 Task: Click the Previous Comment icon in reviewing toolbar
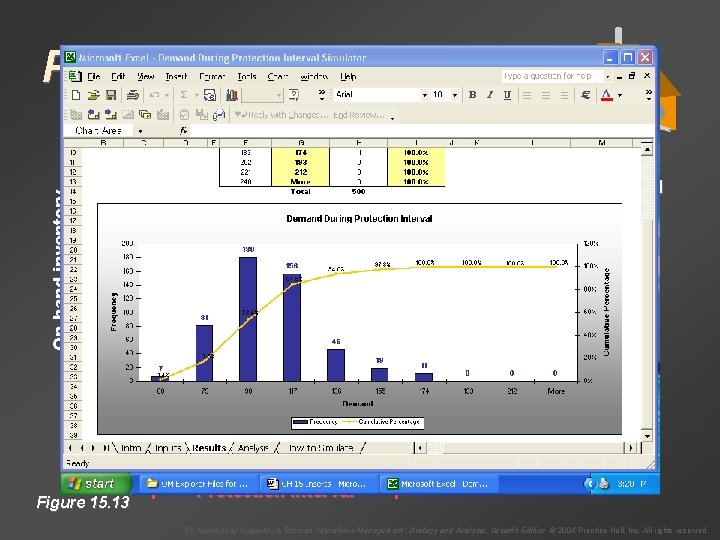coord(93,114)
